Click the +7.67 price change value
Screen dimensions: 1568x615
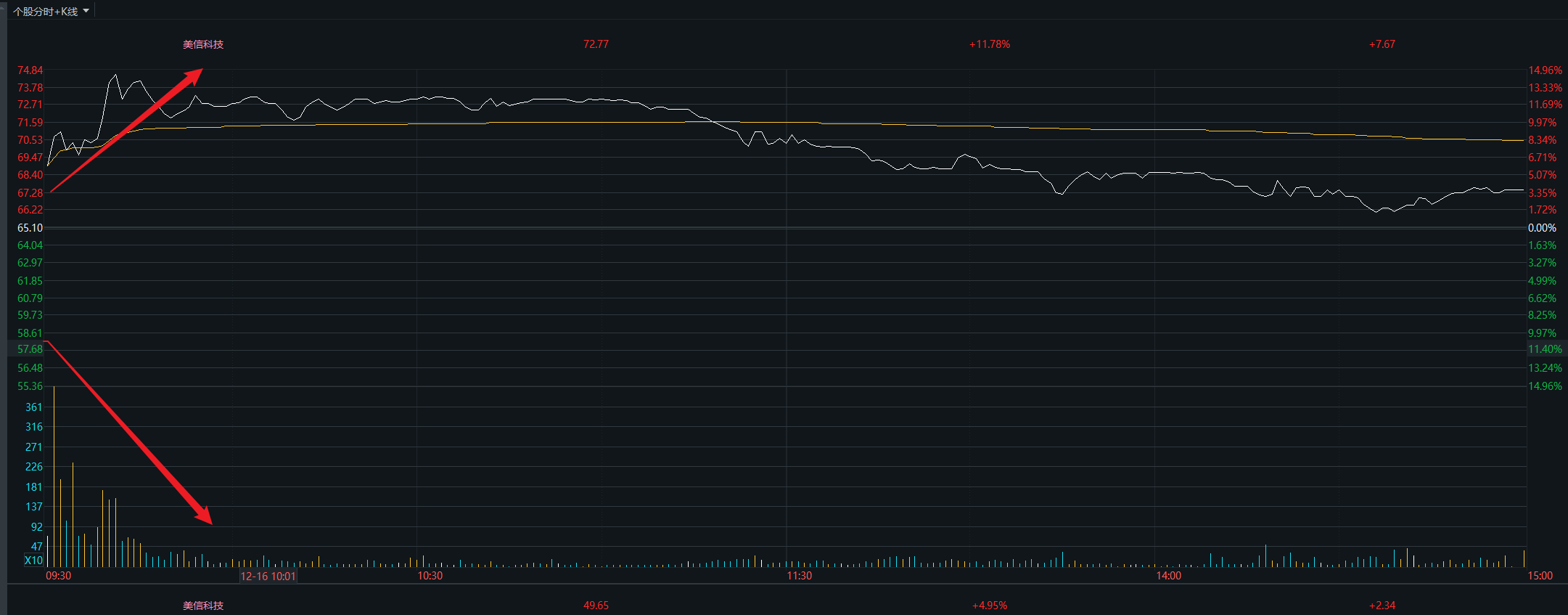(x=1382, y=44)
